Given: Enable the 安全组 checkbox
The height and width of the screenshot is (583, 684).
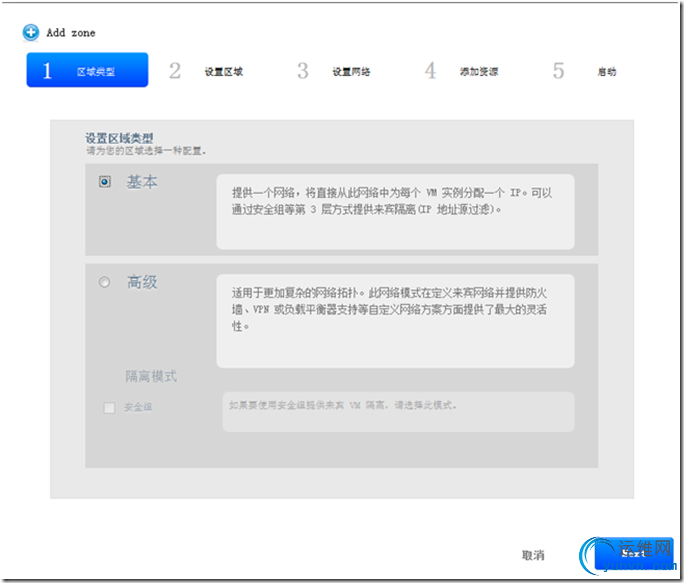Looking at the screenshot, I should [x=109, y=407].
